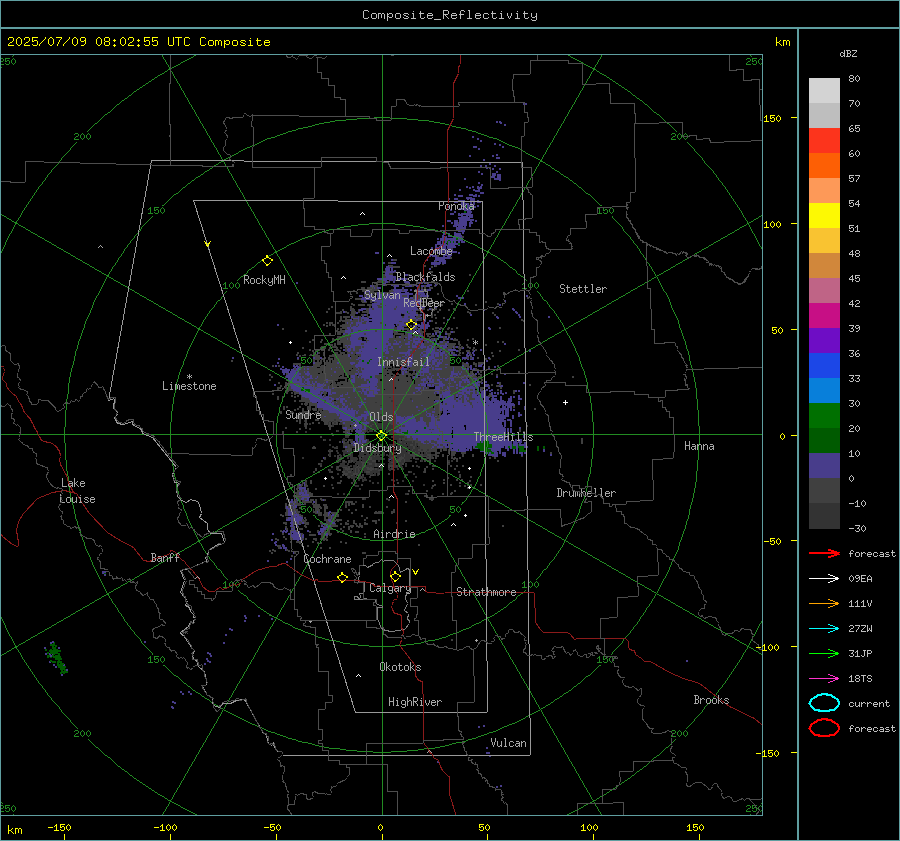The image size is (900, 841).
Task: Click the white plus marker west of Hanna
Action: pyautogui.click(x=565, y=402)
